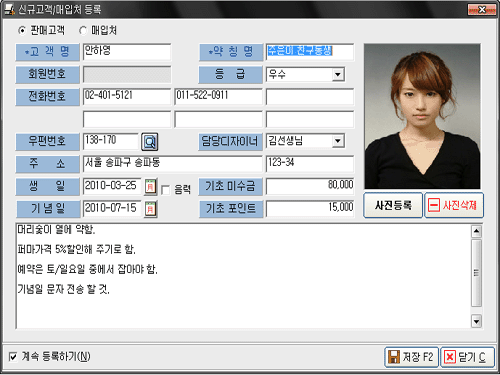Toggle the 음력 lunar calendar checkbox

coord(165,190)
